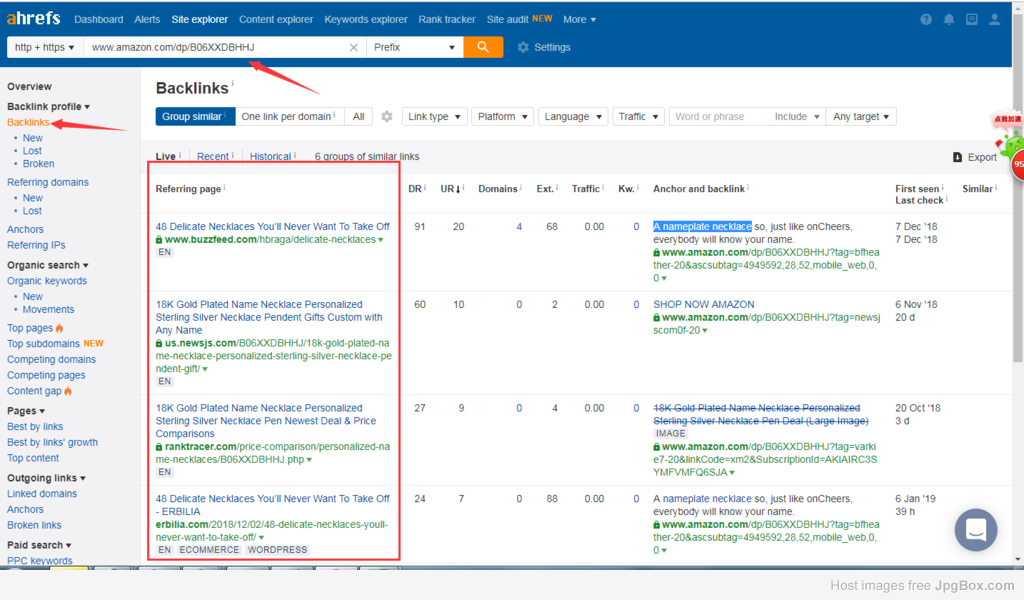Open the Platform filter dropdown
This screenshot has height=600, width=1024.
[x=503, y=116]
